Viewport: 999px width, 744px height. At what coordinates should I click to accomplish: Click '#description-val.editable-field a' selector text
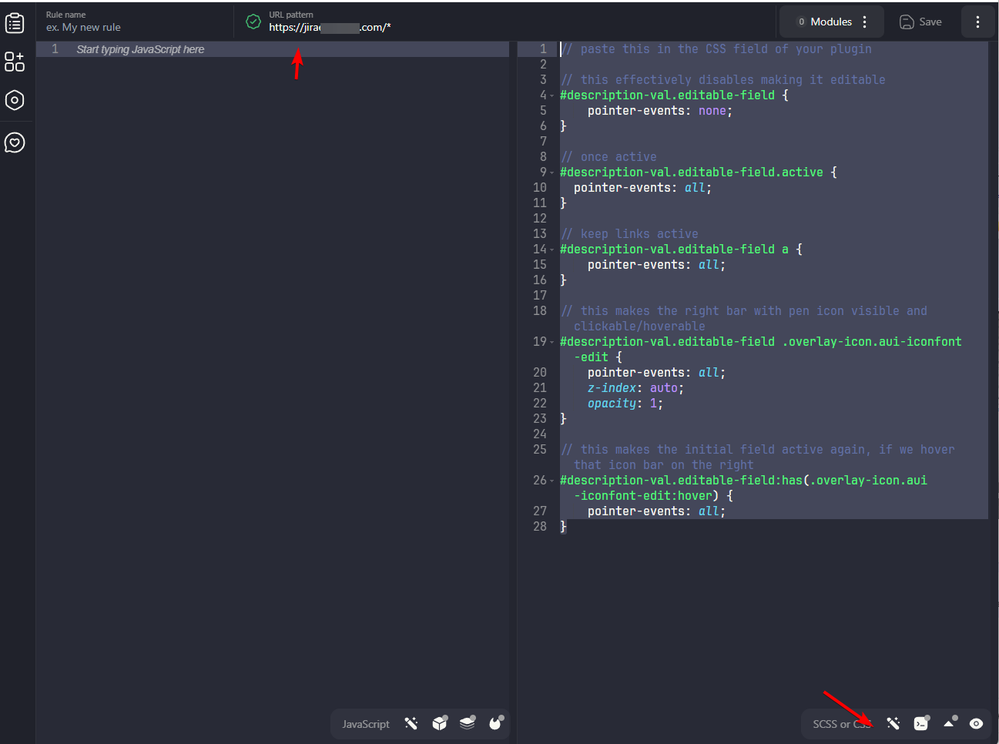(674, 249)
